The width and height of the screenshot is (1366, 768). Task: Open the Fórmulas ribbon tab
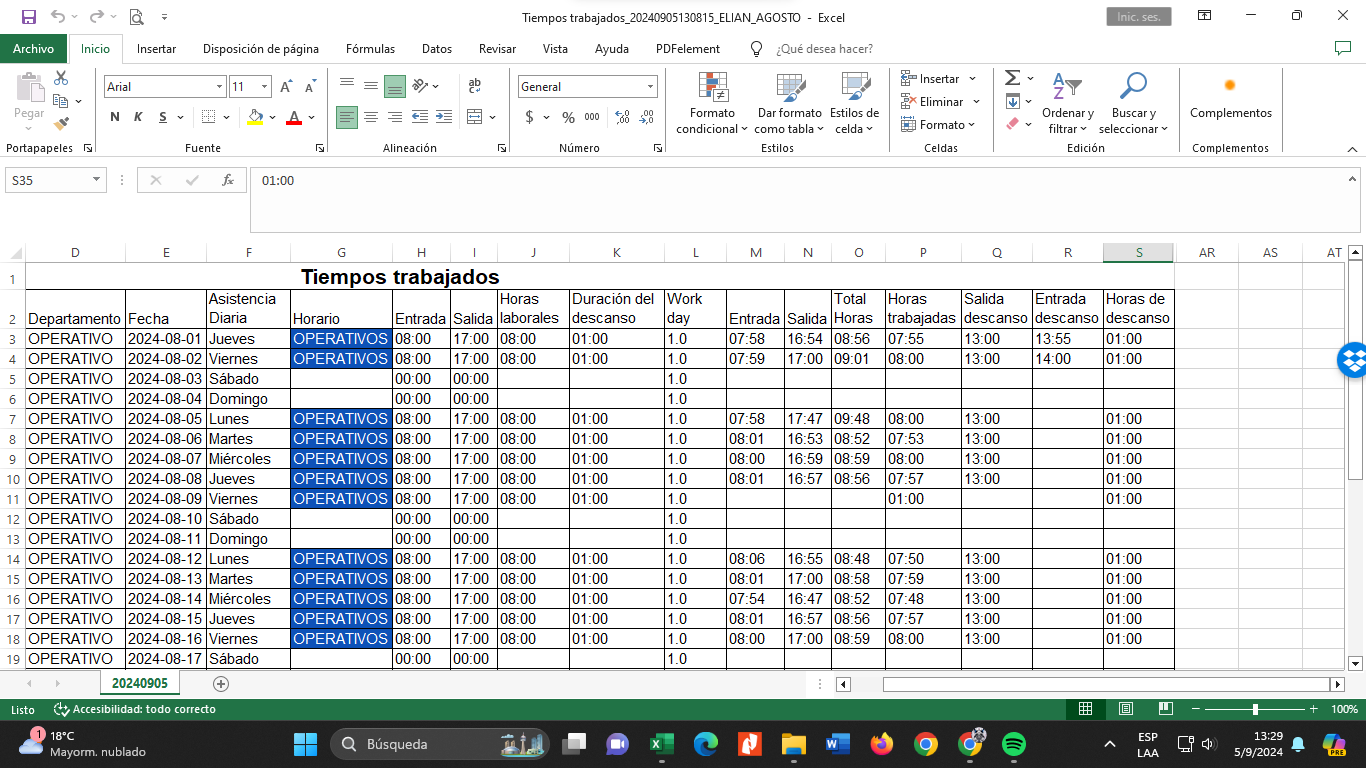(370, 48)
